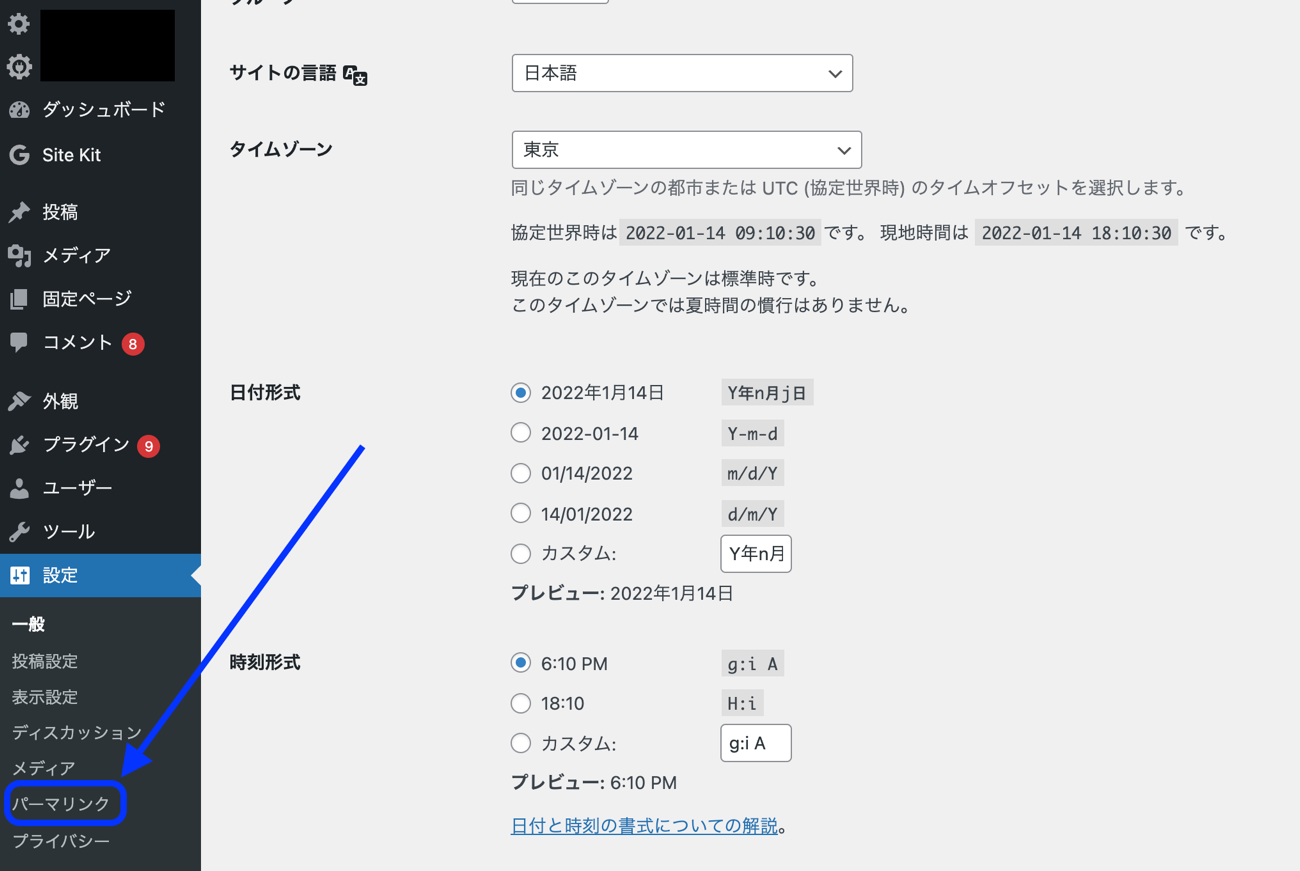Click the wrench icon beside ツール
This screenshot has height=871, width=1300.
19,532
